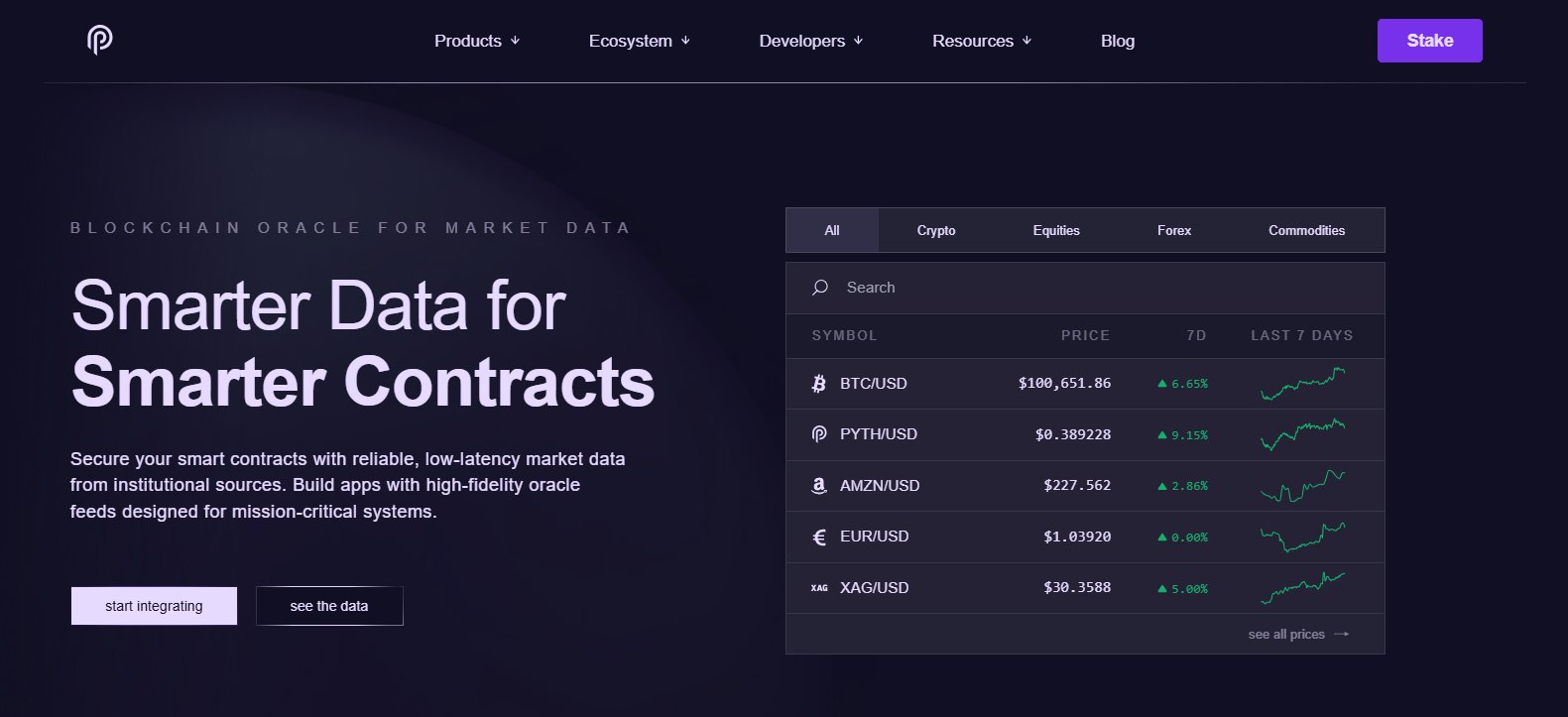Click the Amazon icon beside AMZN/USD

pos(818,486)
